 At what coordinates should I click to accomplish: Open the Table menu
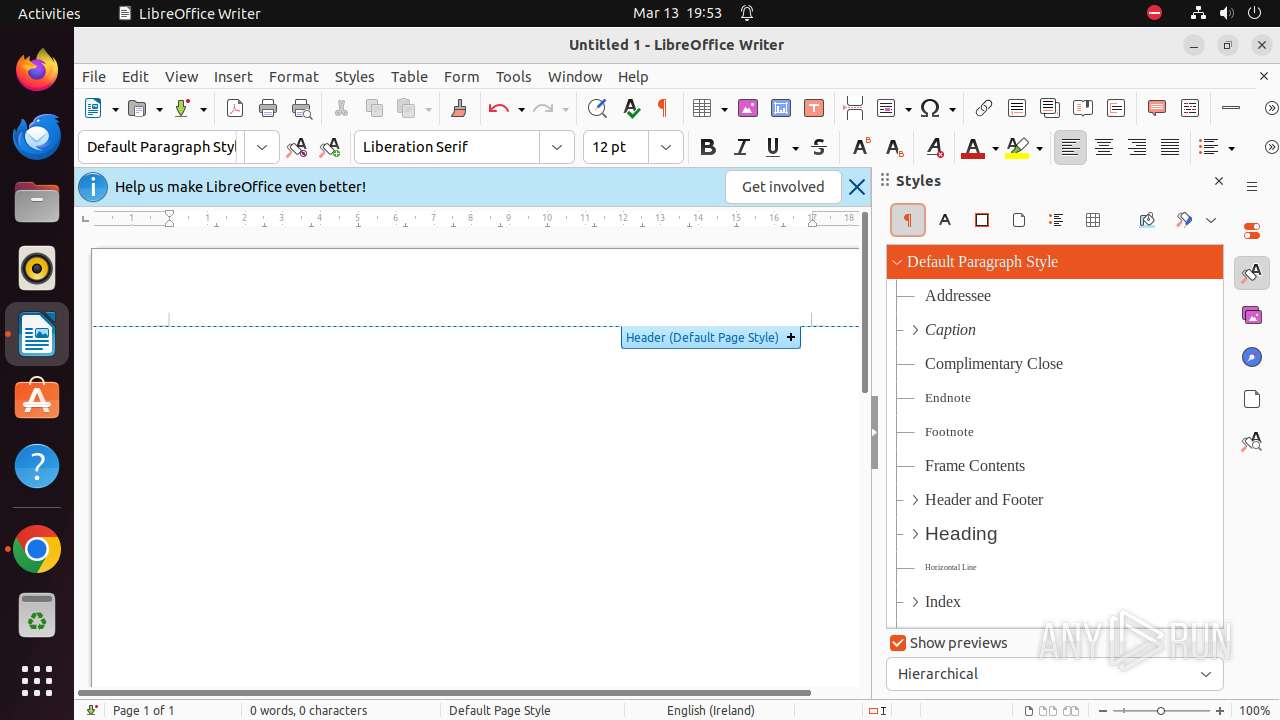point(409,76)
